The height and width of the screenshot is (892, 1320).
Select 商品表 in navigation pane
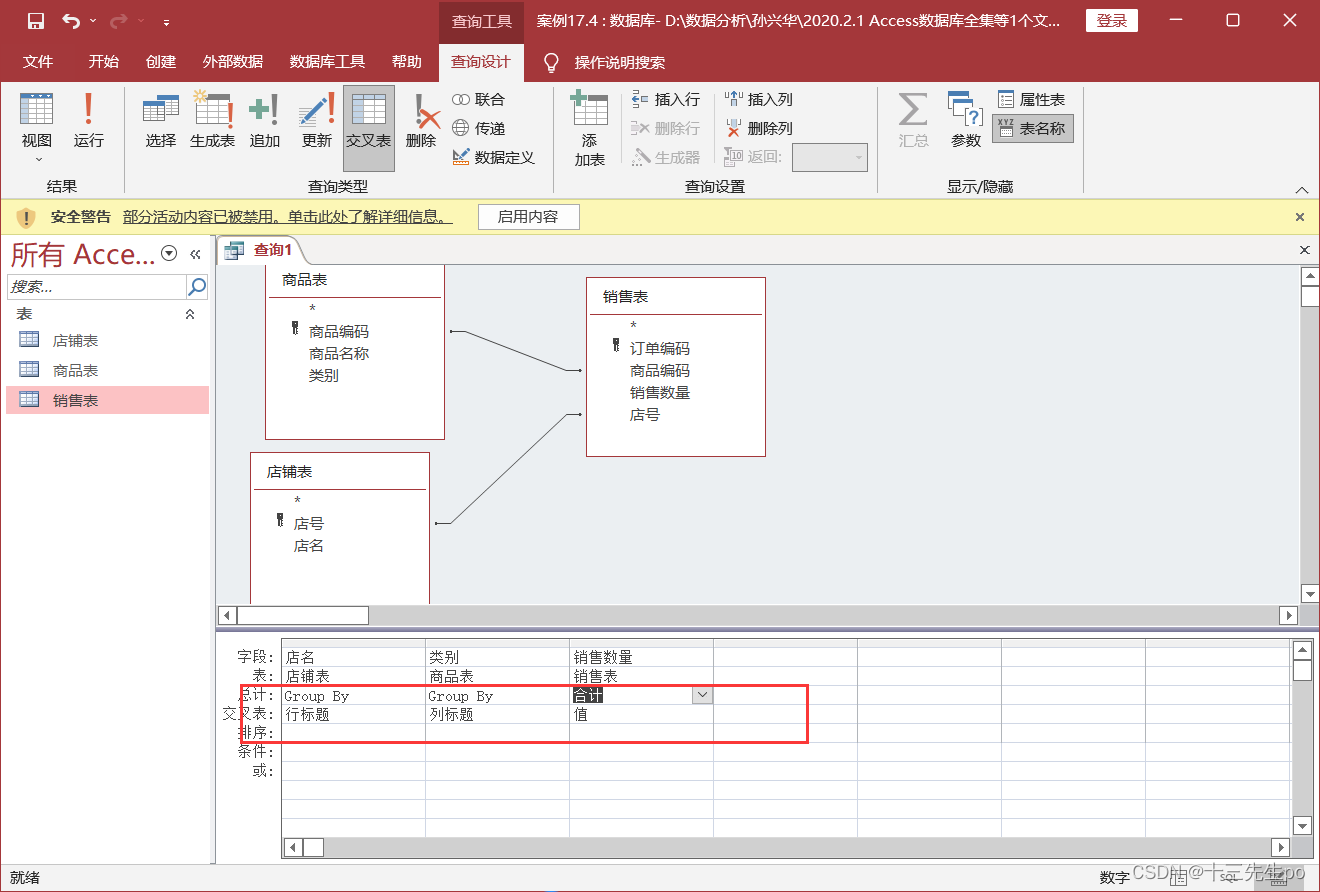click(x=107, y=371)
